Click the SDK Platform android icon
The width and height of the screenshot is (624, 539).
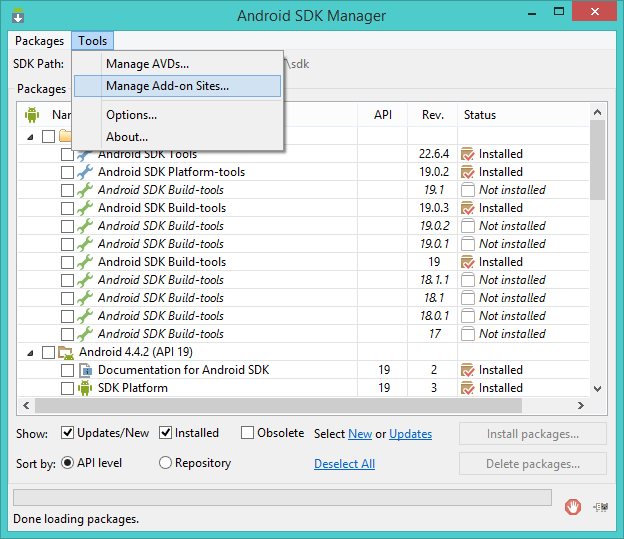pyautogui.click(x=85, y=388)
